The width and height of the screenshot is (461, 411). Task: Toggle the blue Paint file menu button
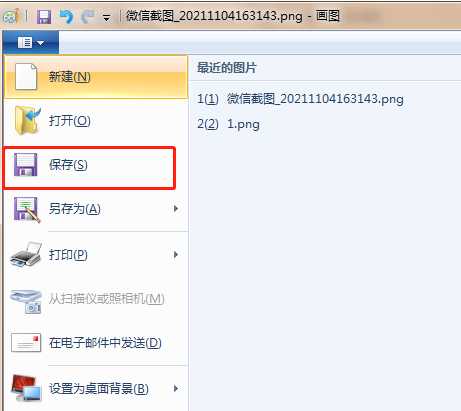pyautogui.click(x=31, y=43)
